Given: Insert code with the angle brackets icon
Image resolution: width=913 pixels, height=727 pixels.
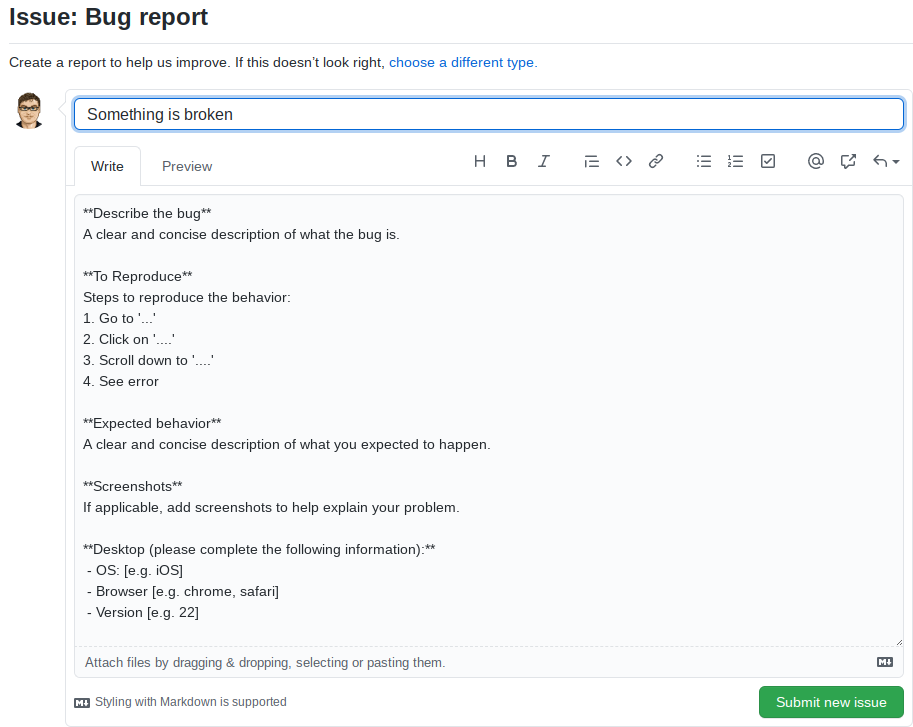Looking at the screenshot, I should tap(624, 161).
